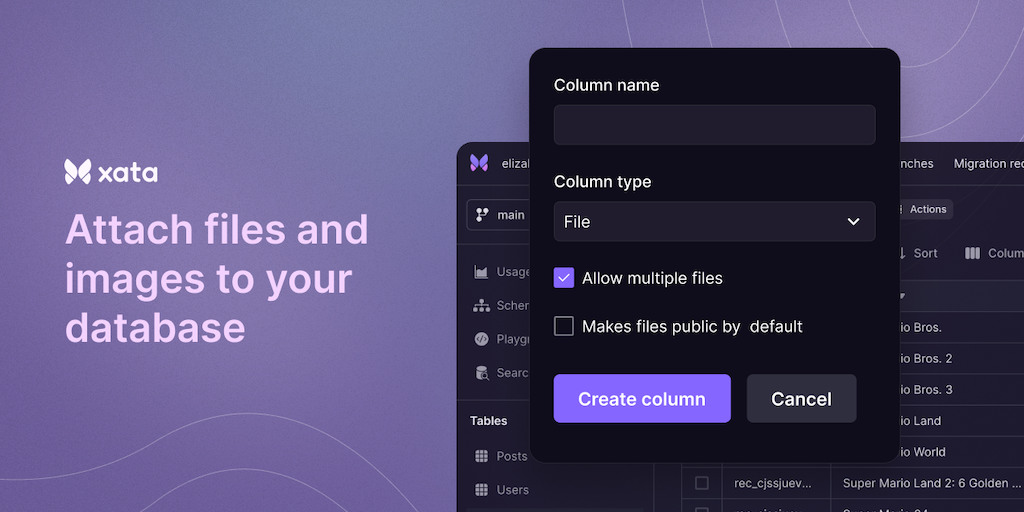Click the branch icon next to main
The image size is (1024, 512).
[482, 214]
